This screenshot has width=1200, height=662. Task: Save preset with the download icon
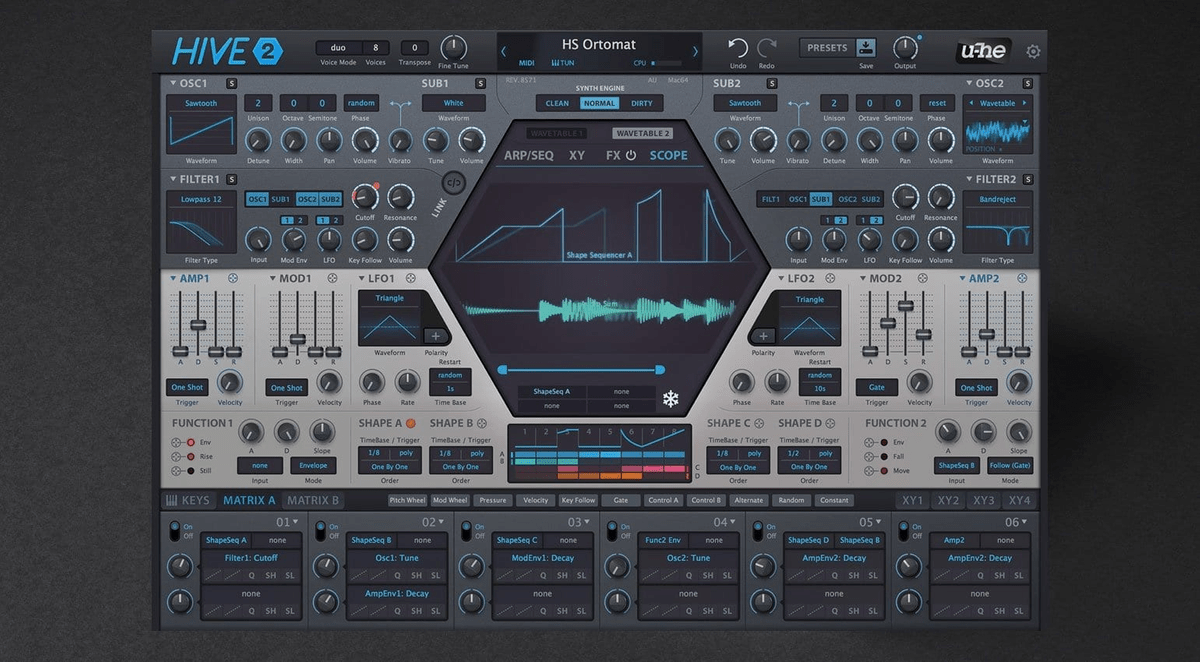coord(866,47)
